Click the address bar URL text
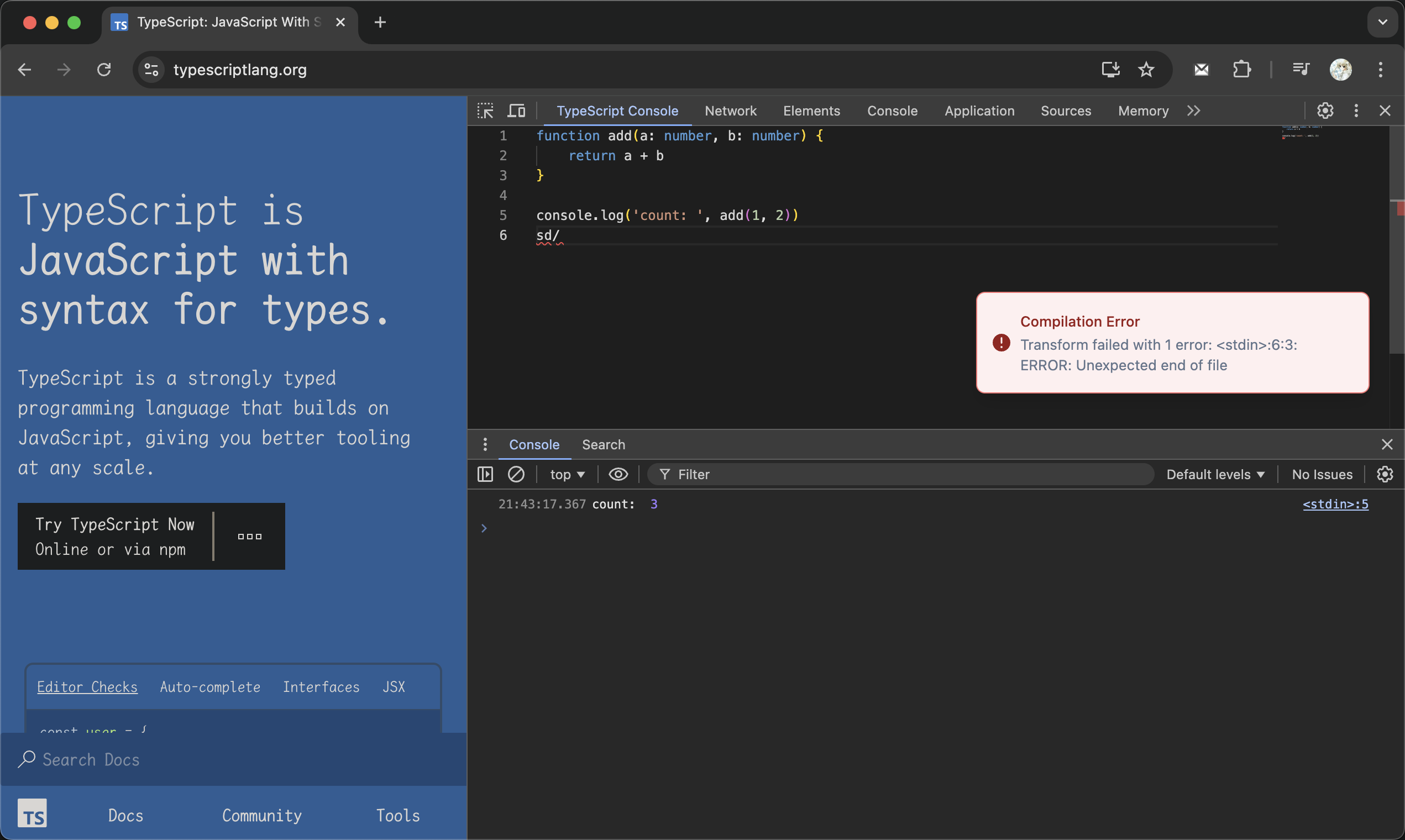 click(x=240, y=70)
